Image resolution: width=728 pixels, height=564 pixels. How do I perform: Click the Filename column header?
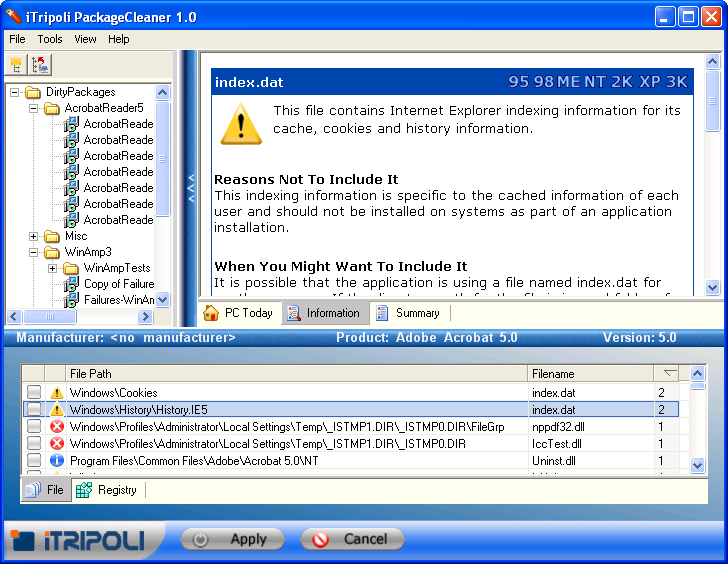coord(591,374)
